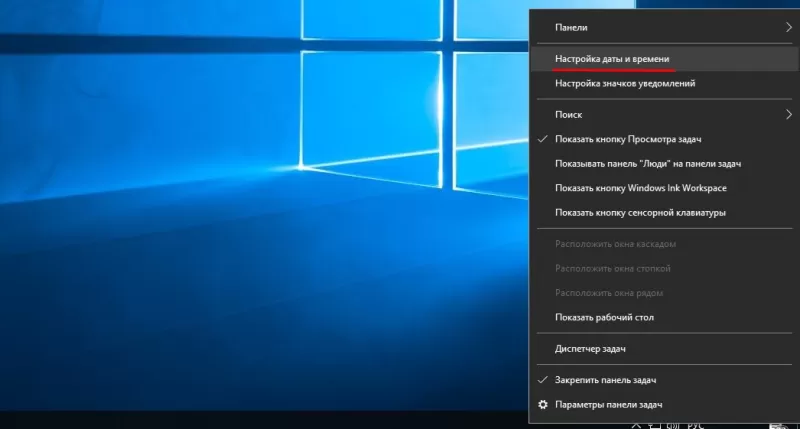Image resolution: width=800 pixels, height=429 pixels.
Task: Click the РУС language indicator
Action: tap(696, 425)
